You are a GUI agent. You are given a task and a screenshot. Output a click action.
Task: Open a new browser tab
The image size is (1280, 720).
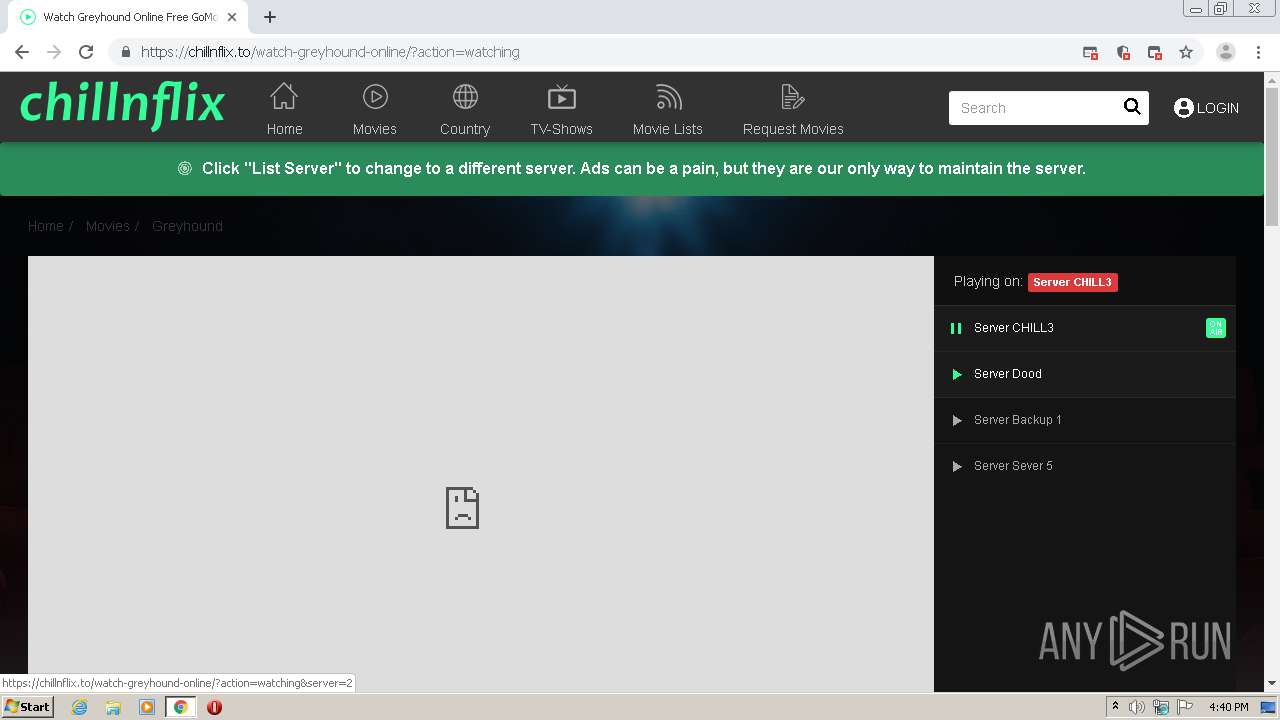click(x=270, y=17)
